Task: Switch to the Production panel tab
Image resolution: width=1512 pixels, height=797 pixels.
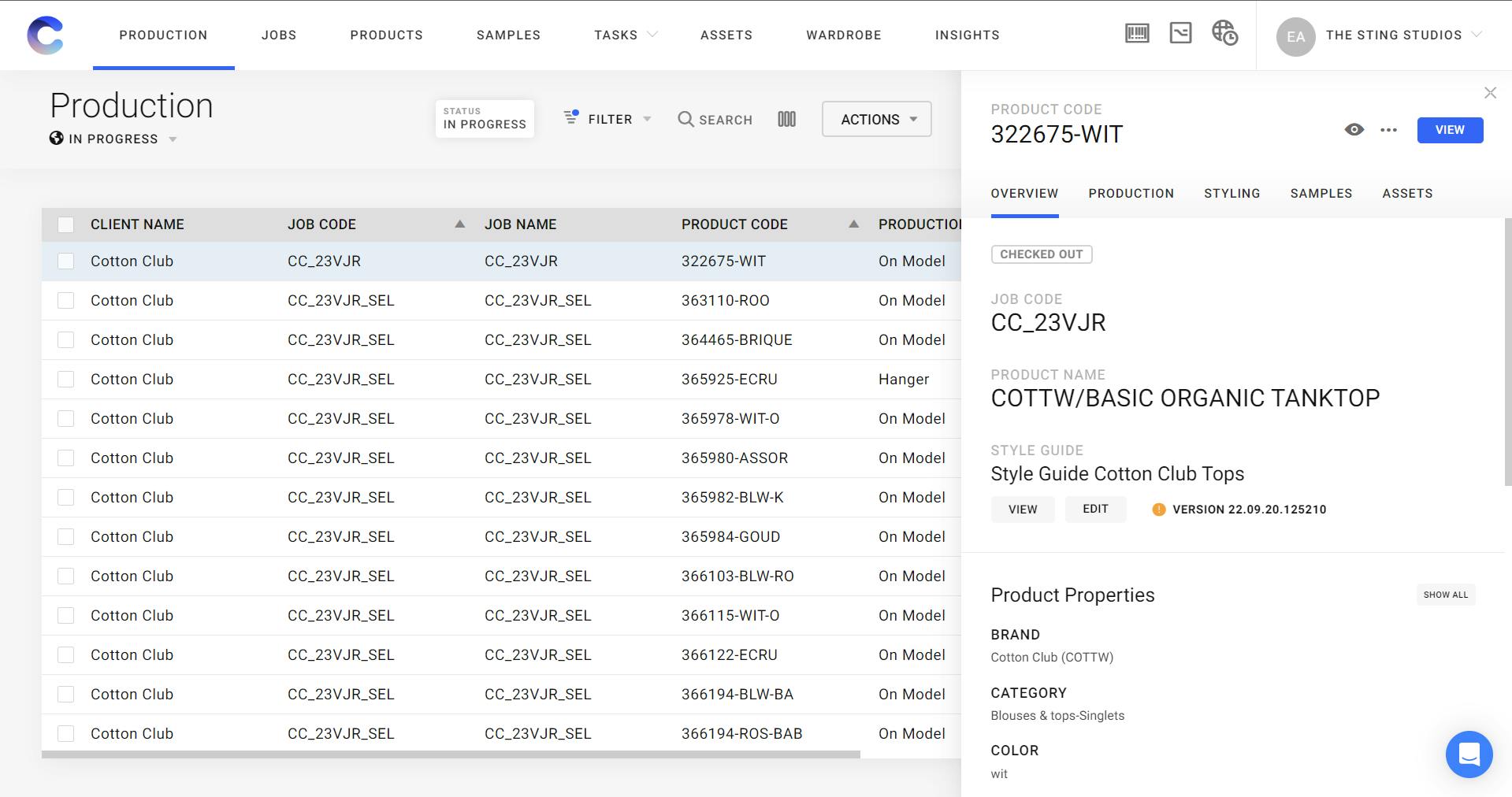Action: tap(1131, 194)
